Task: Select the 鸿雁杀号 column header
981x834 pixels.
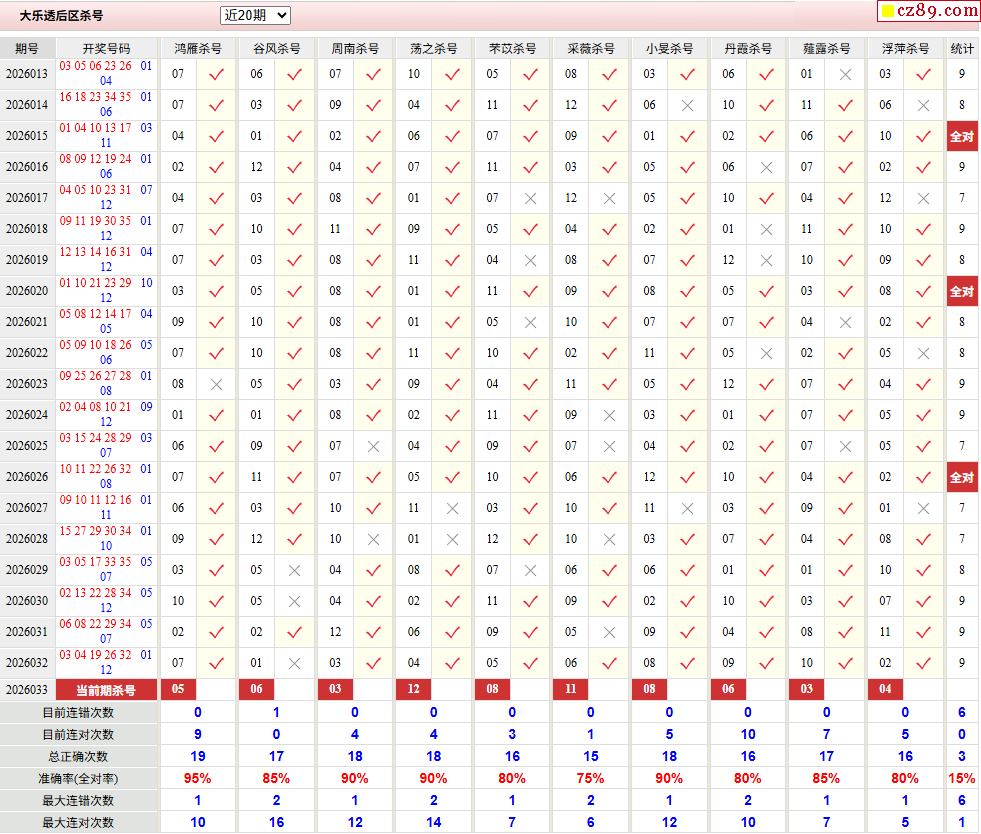Action: pos(197,48)
